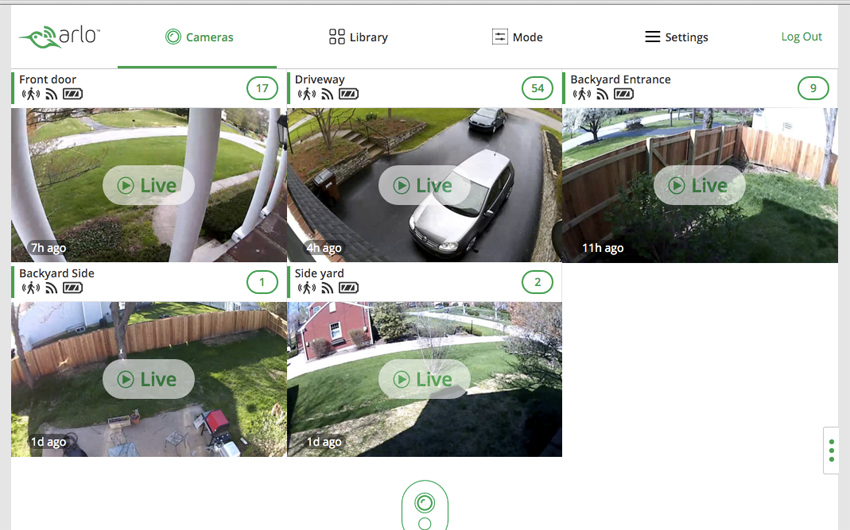Start Live view on Backyard Entrance camera
This screenshot has width=850, height=530.
pos(699,185)
